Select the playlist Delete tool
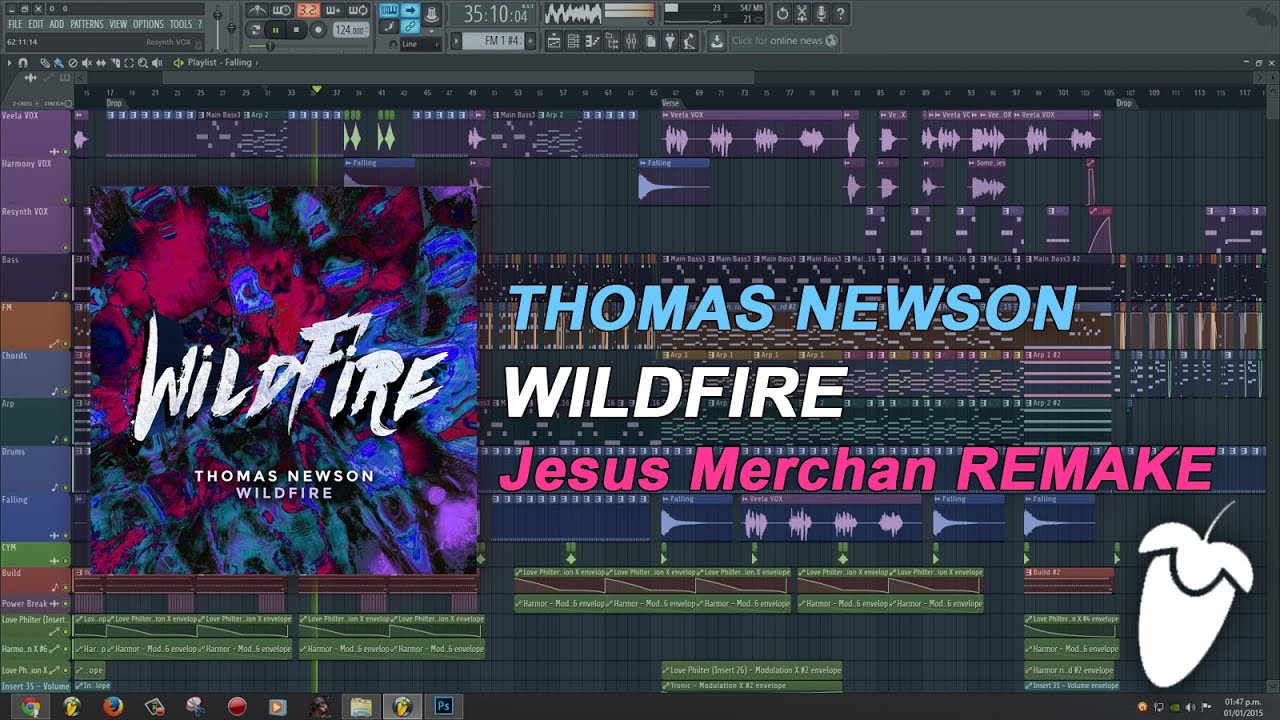Screen dimensions: 1280x720 [73, 63]
